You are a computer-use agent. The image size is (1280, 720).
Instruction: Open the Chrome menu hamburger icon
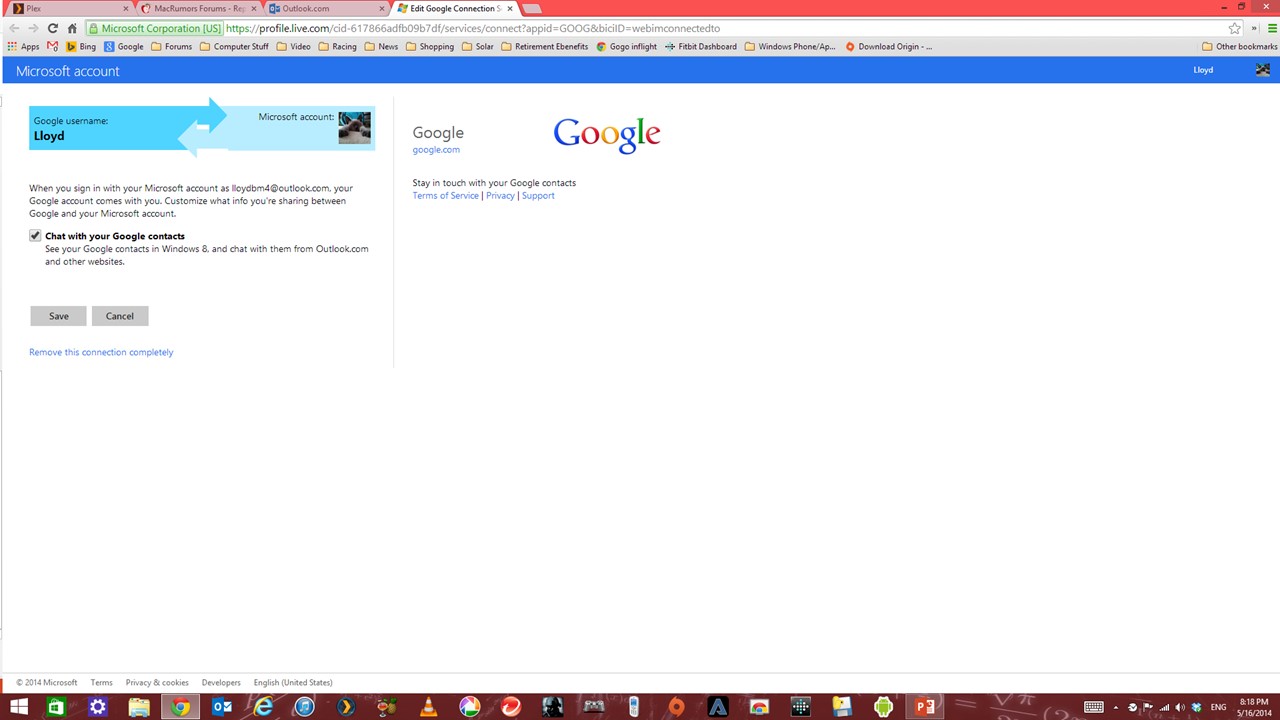click(1272, 28)
